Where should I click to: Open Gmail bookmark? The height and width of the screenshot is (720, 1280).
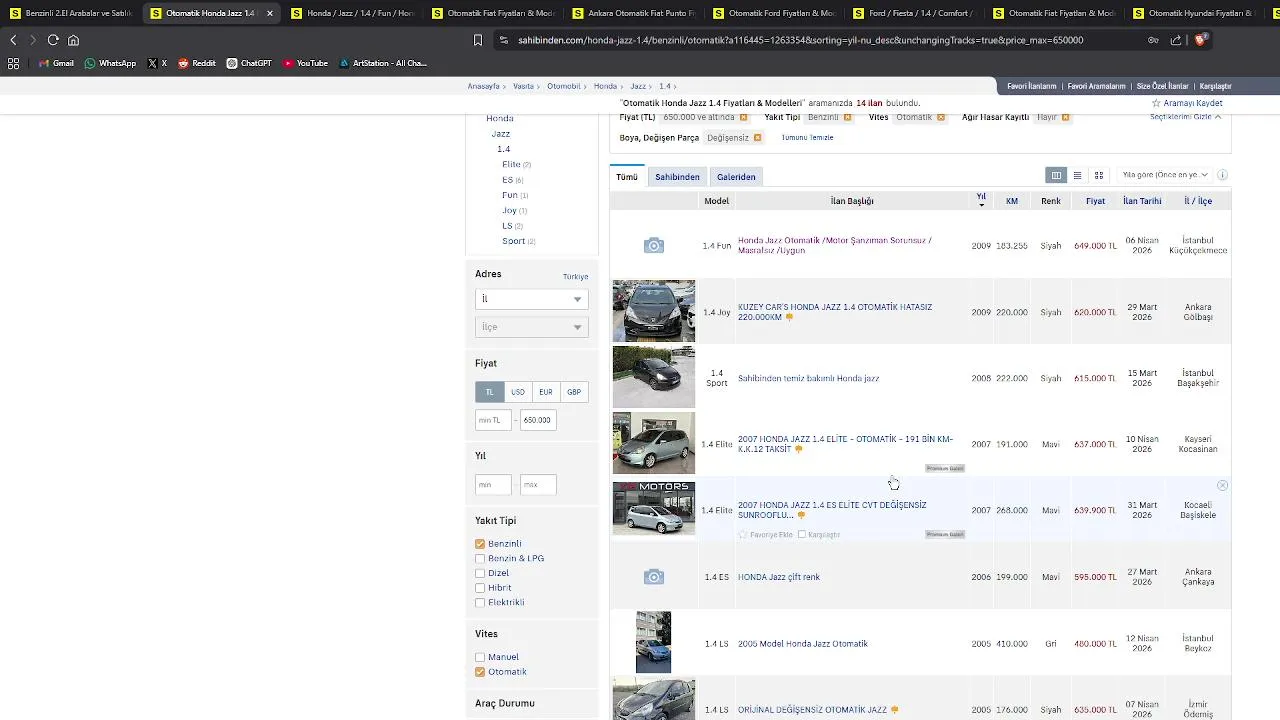[56, 63]
